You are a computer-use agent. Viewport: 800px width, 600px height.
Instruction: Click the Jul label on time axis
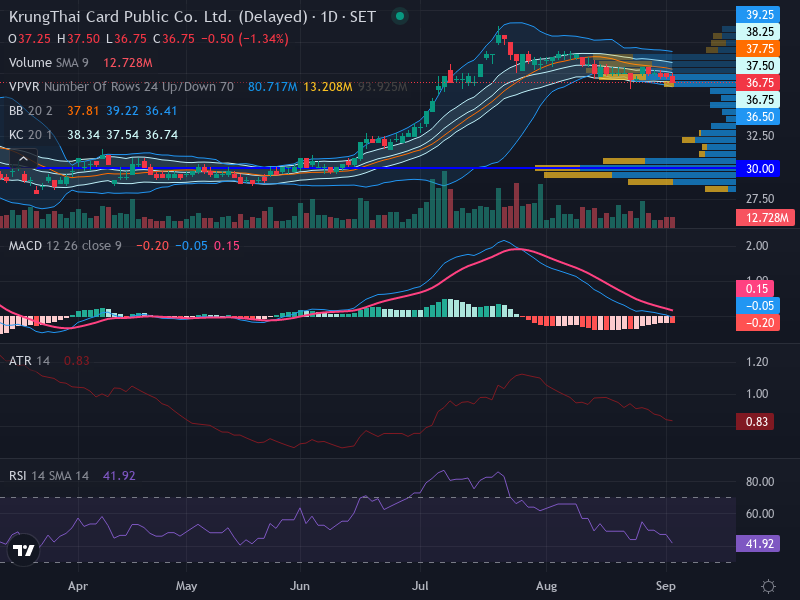tap(420, 586)
